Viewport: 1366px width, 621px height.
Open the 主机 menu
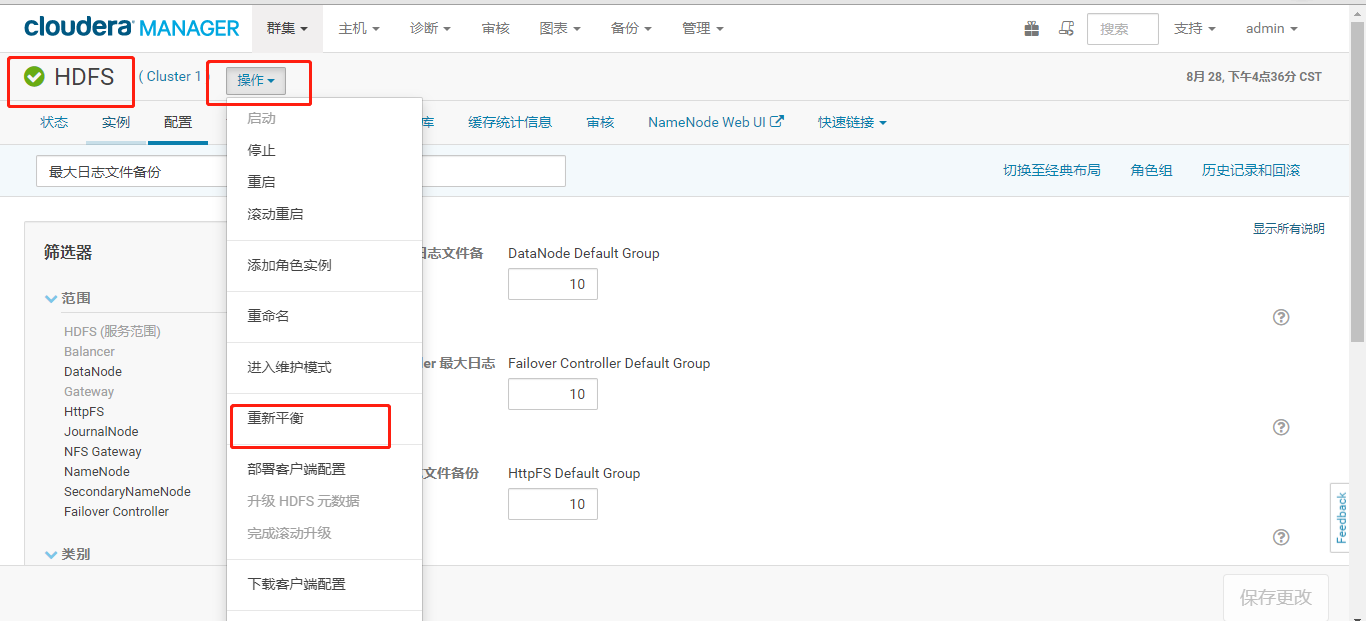(x=359, y=28)
